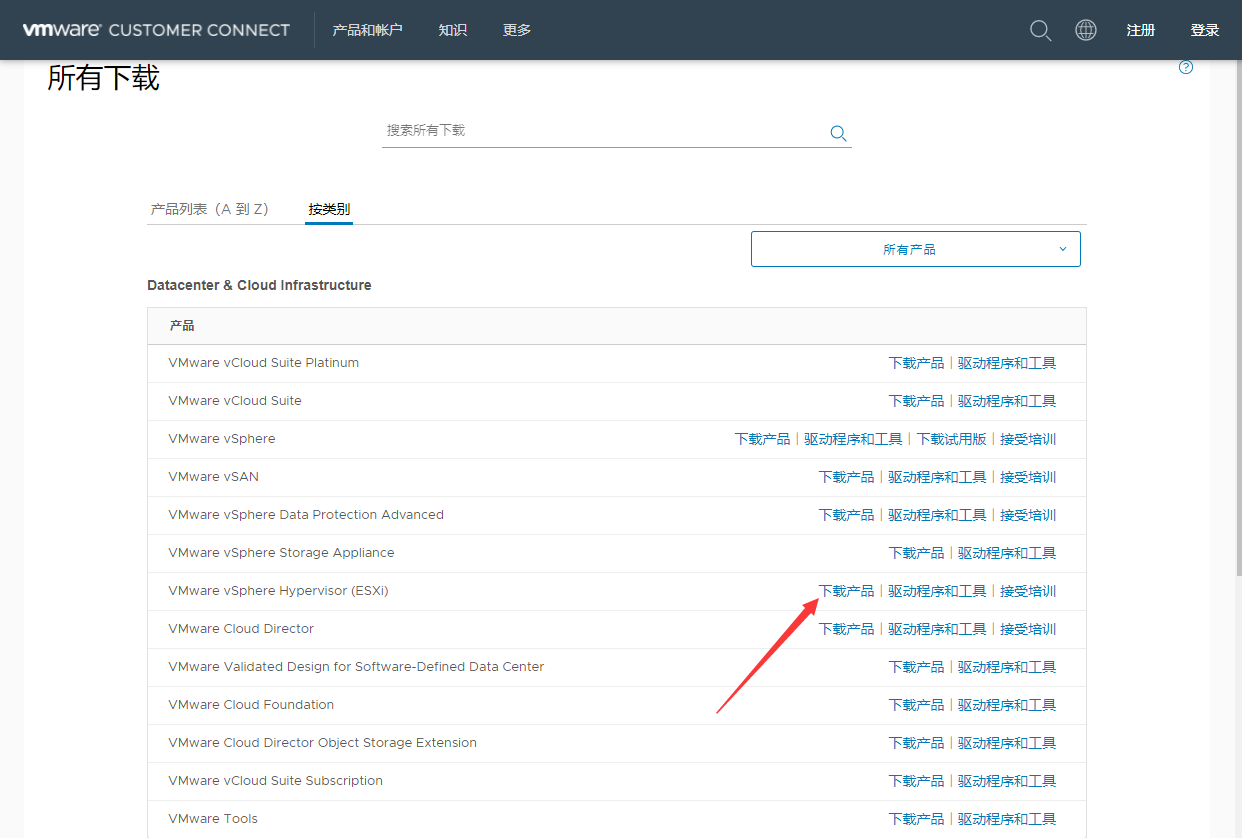Select the 按类别 tab
This screenshot has width=1242, height=838.
tap(329, 209)
